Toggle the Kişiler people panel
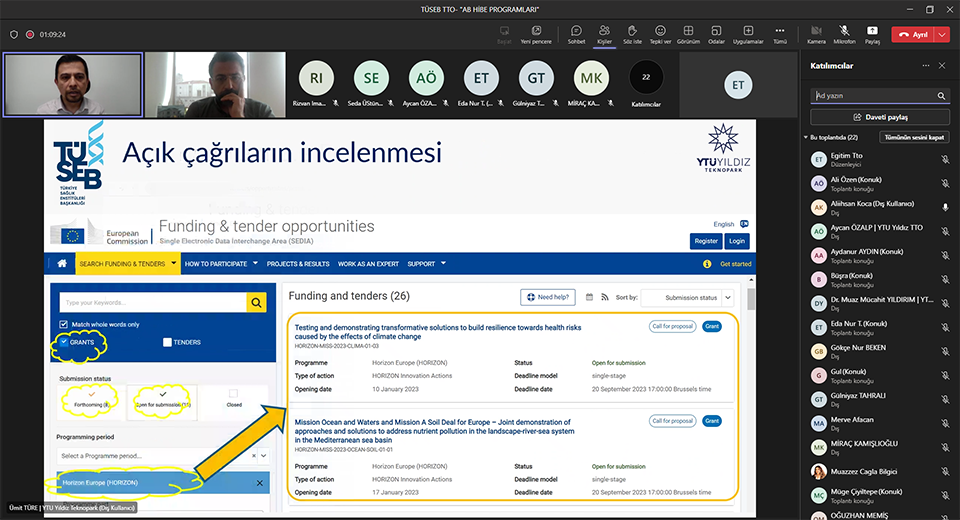Image resolution: width=960 pixels, height=520 pixels. [x=604, y=33]
